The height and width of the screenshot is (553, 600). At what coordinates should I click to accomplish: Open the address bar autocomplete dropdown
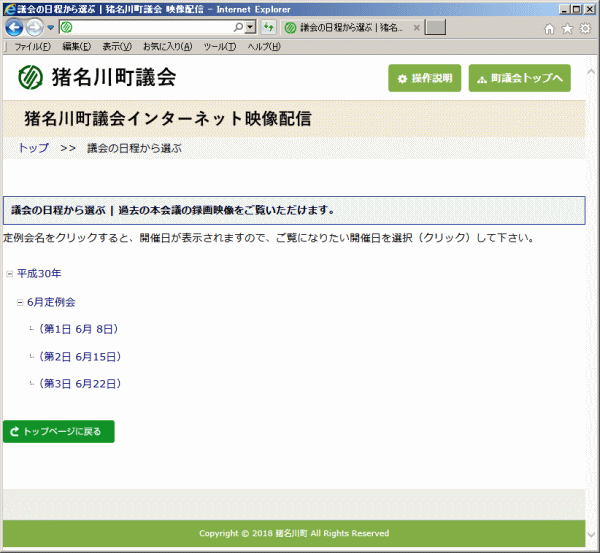[x=250, y=27]
